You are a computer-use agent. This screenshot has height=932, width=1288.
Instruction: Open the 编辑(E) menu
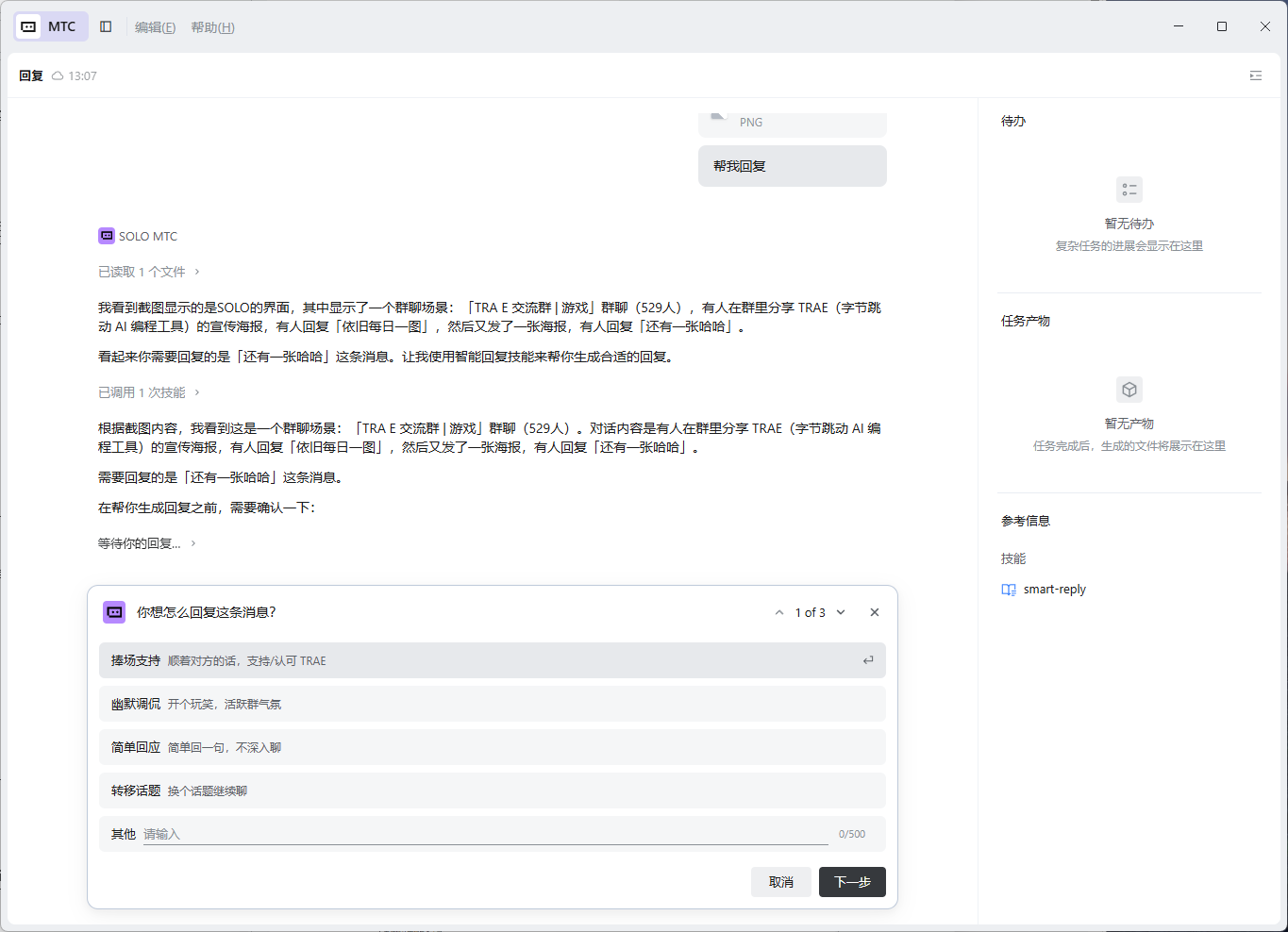(155, 27)
